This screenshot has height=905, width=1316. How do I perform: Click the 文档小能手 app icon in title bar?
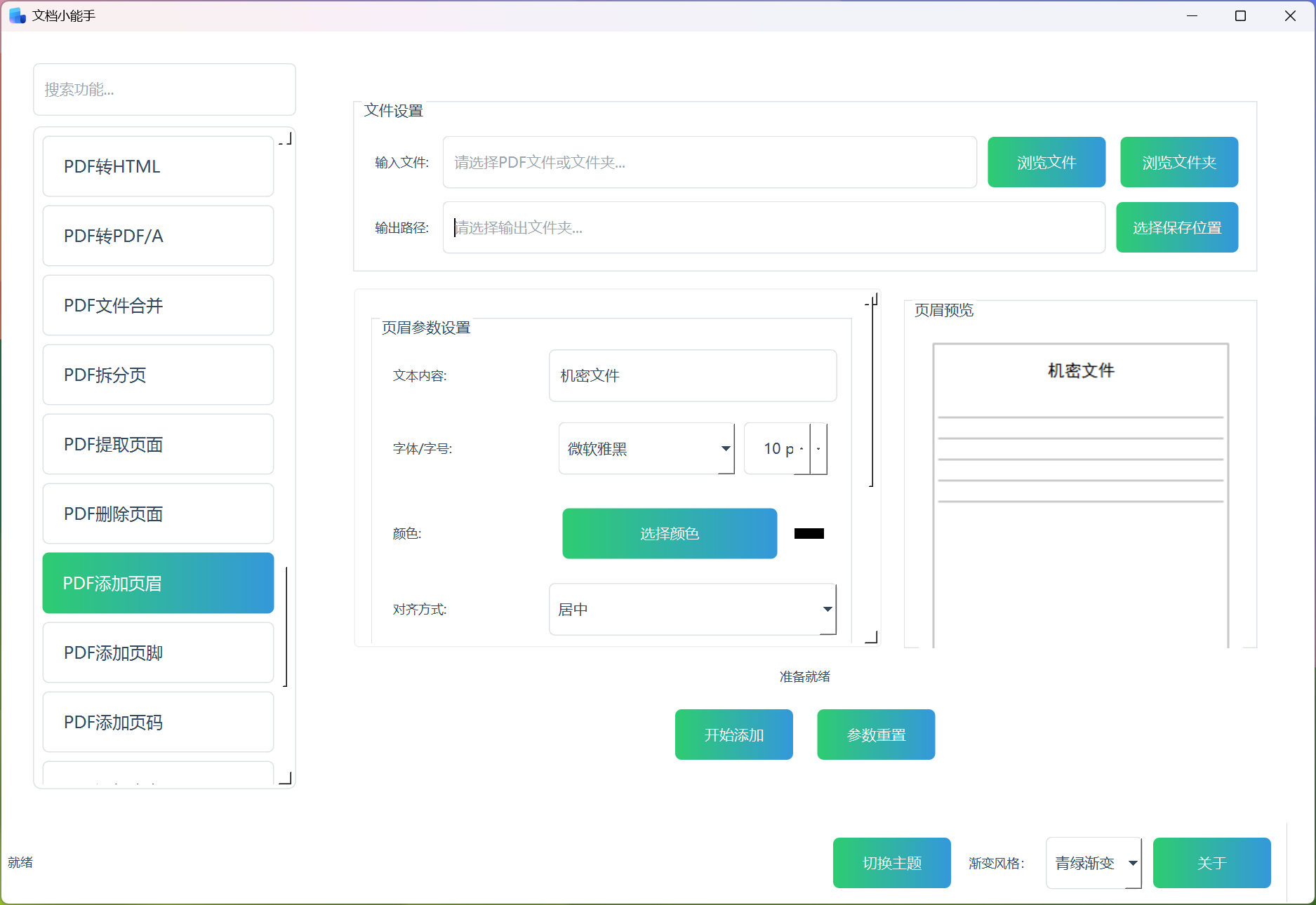(17, 15)
